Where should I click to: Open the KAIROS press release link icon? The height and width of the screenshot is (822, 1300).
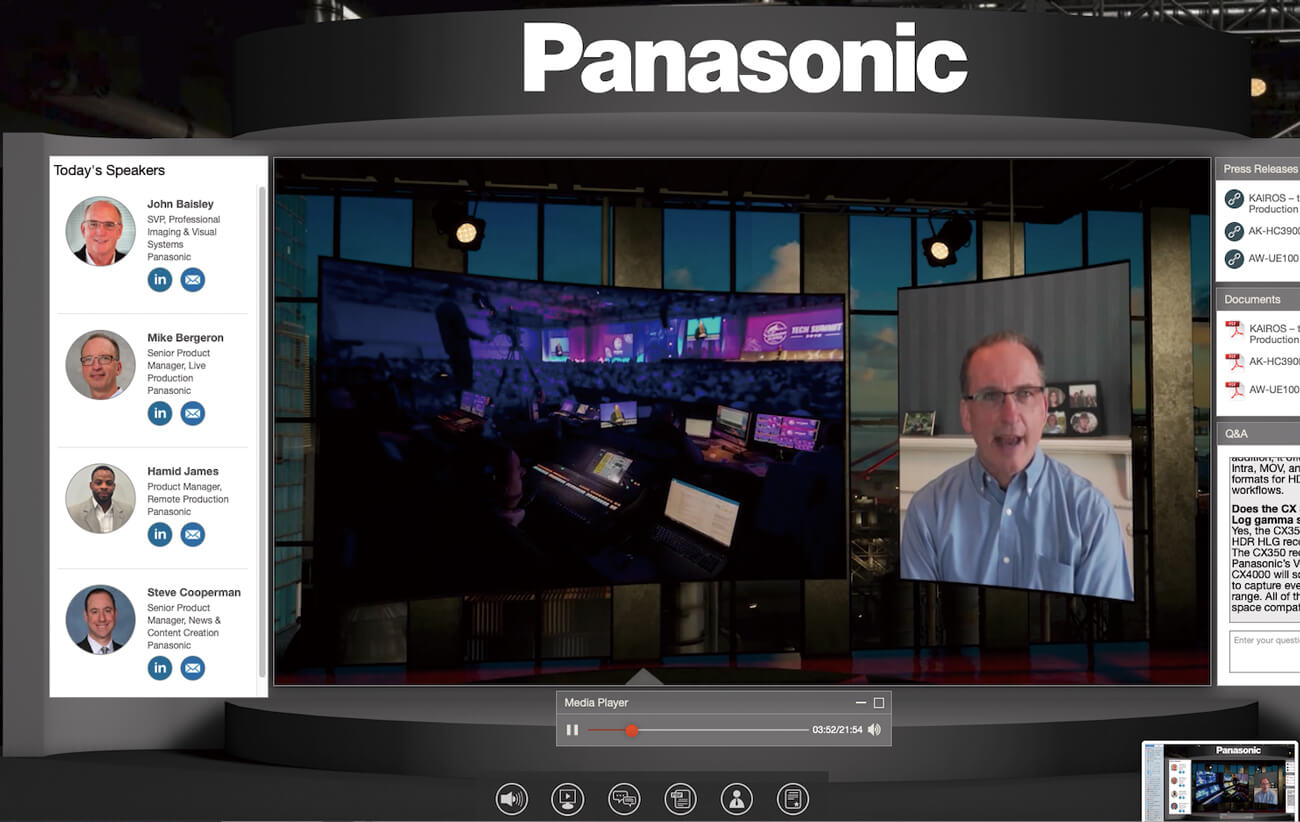point(1234,199)
